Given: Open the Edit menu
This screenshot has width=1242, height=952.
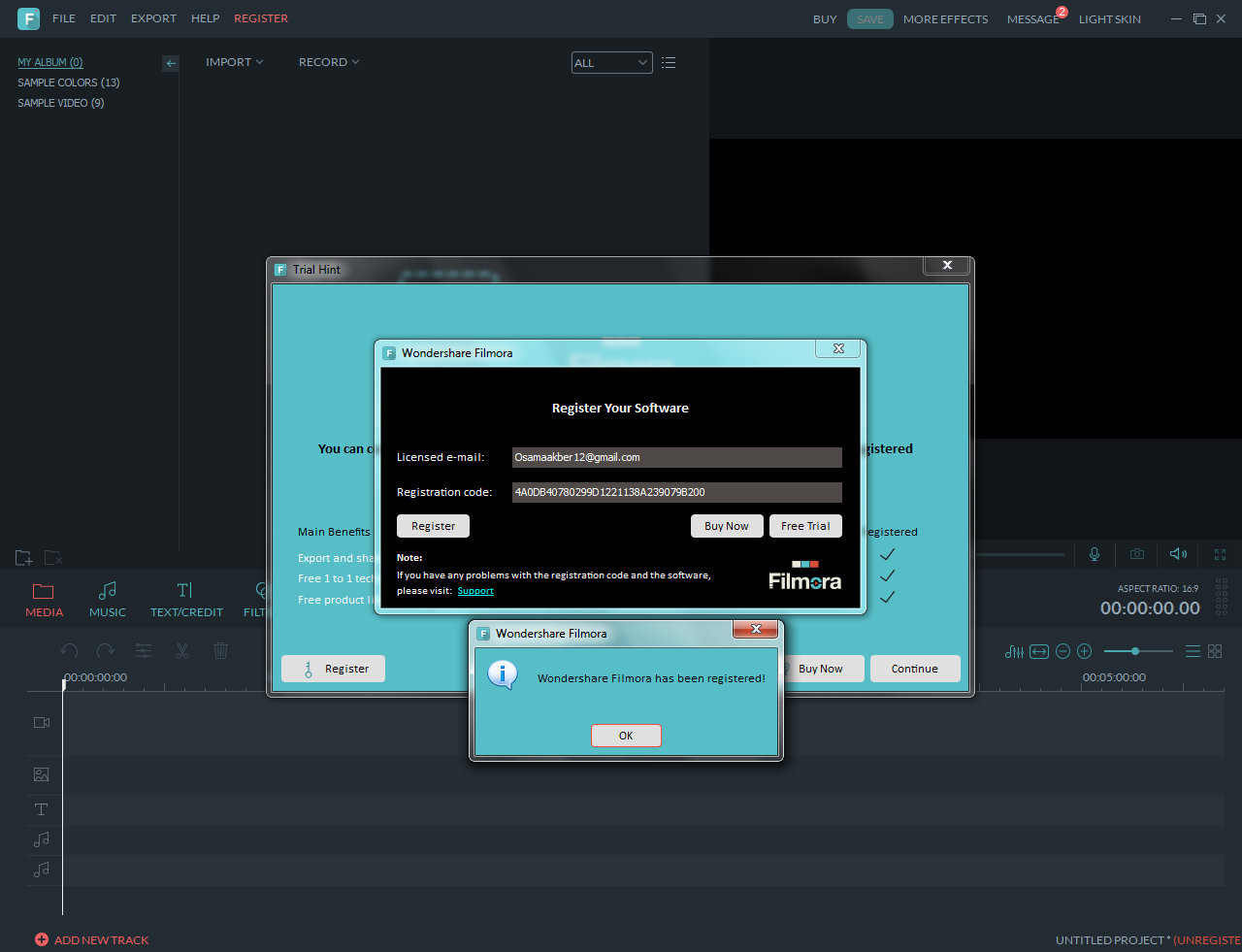Looking at the screenshot, I should 103,18.
